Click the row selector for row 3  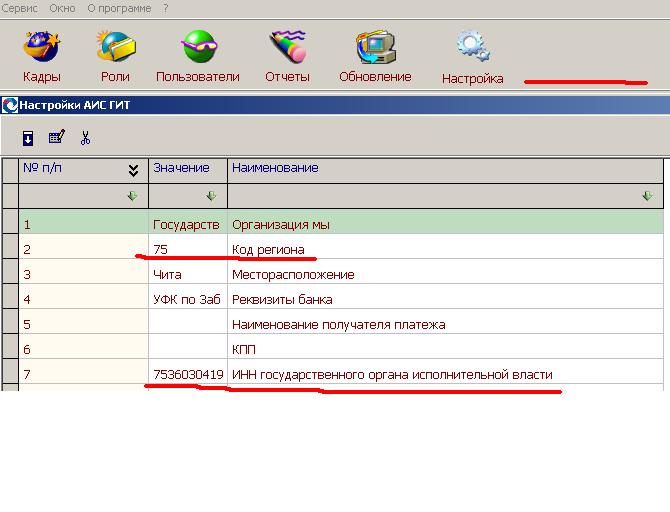coord(10,271)
